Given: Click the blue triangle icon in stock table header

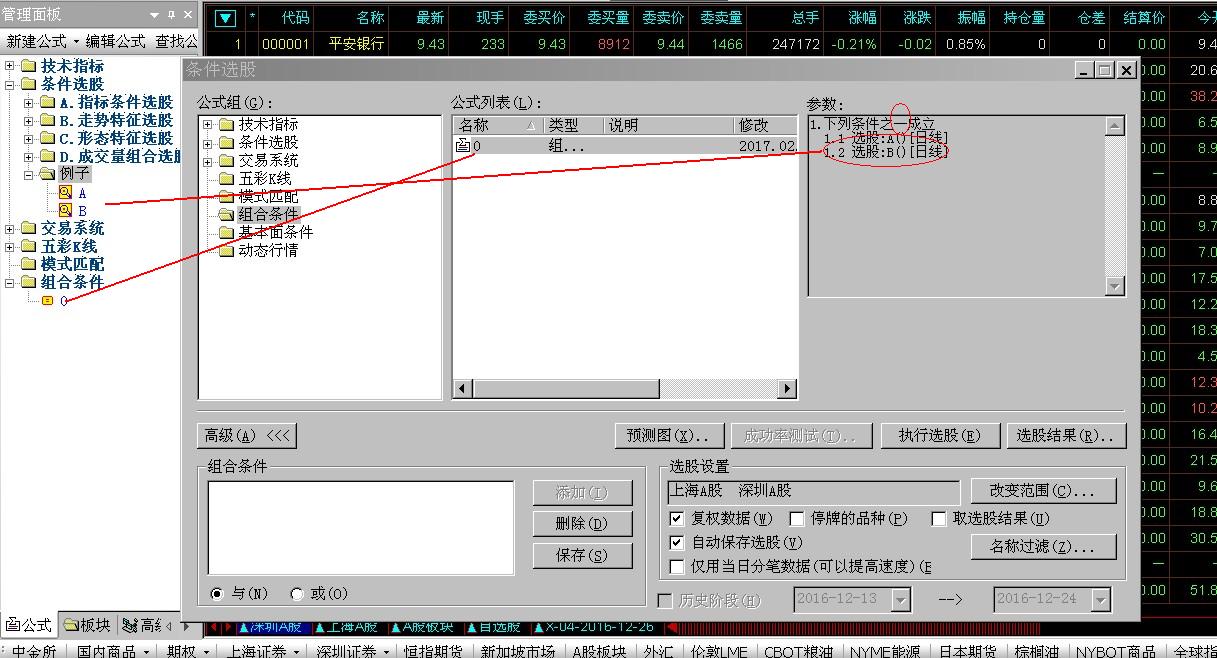Looking at the screenshot, I should click(225, 17).
